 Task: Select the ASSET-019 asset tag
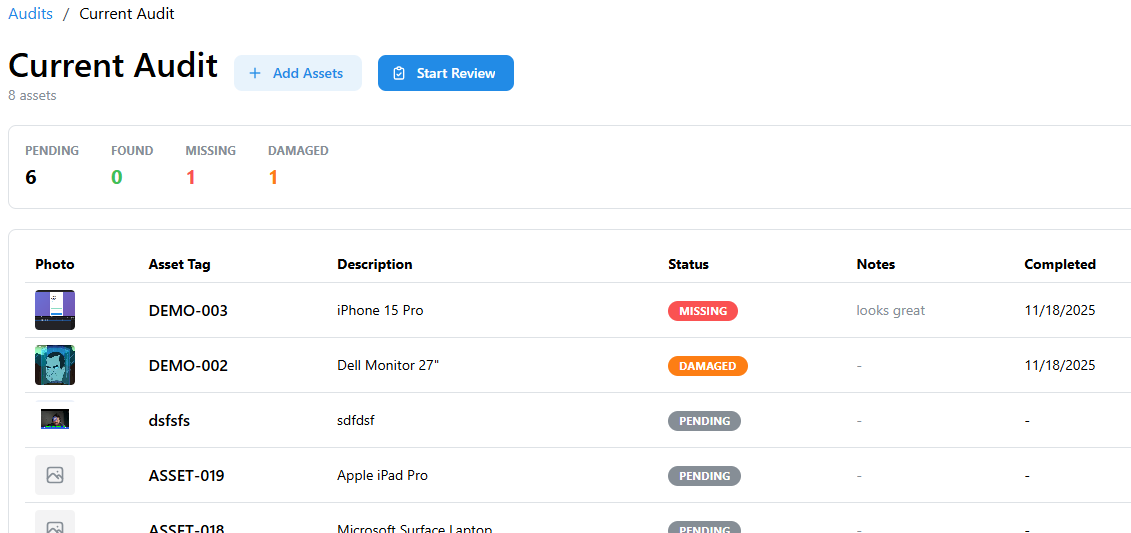[x=186, y=476]
